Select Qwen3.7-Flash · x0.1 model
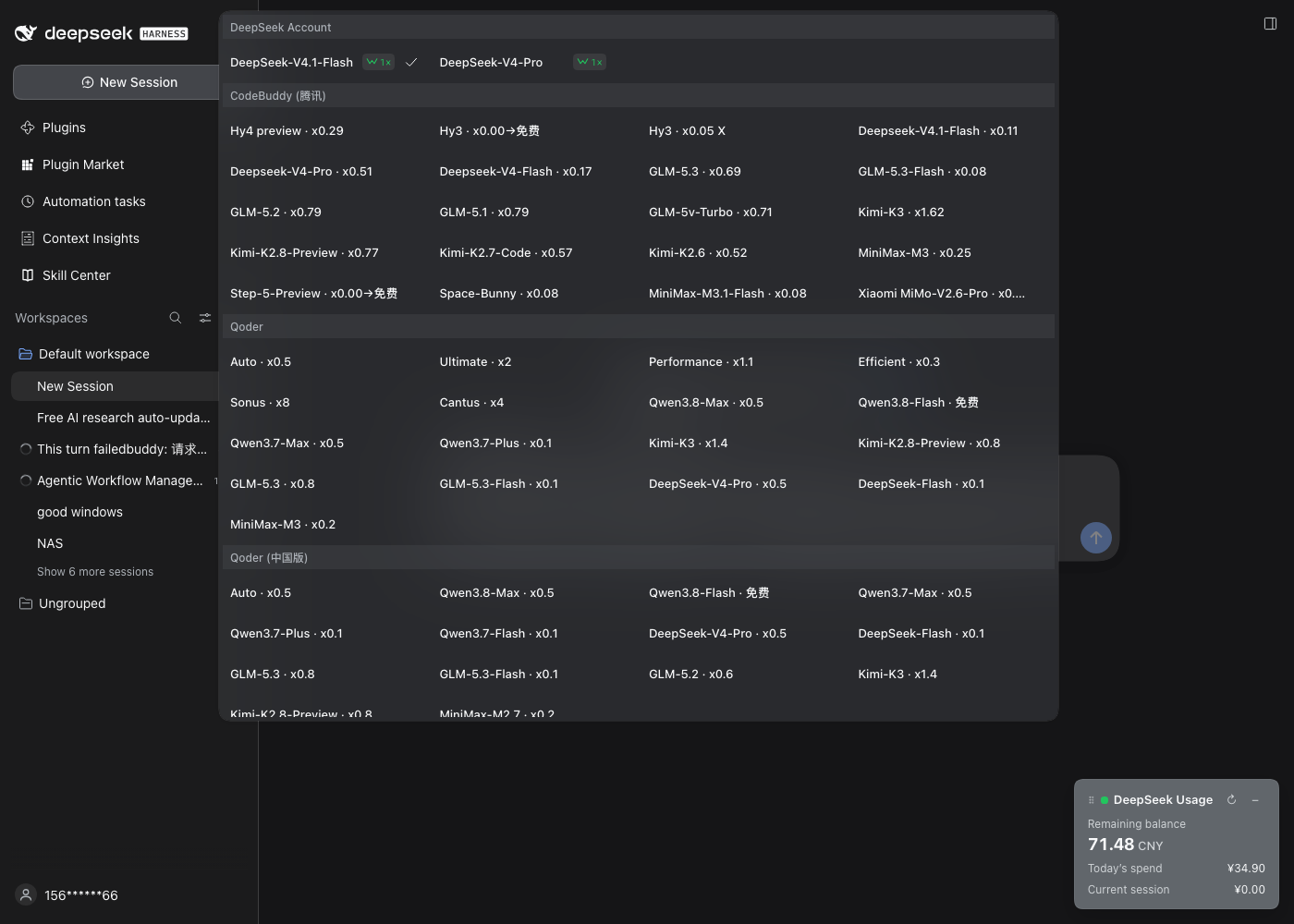The height and width of the screenshot is (924, 1294). pos(499,634)
